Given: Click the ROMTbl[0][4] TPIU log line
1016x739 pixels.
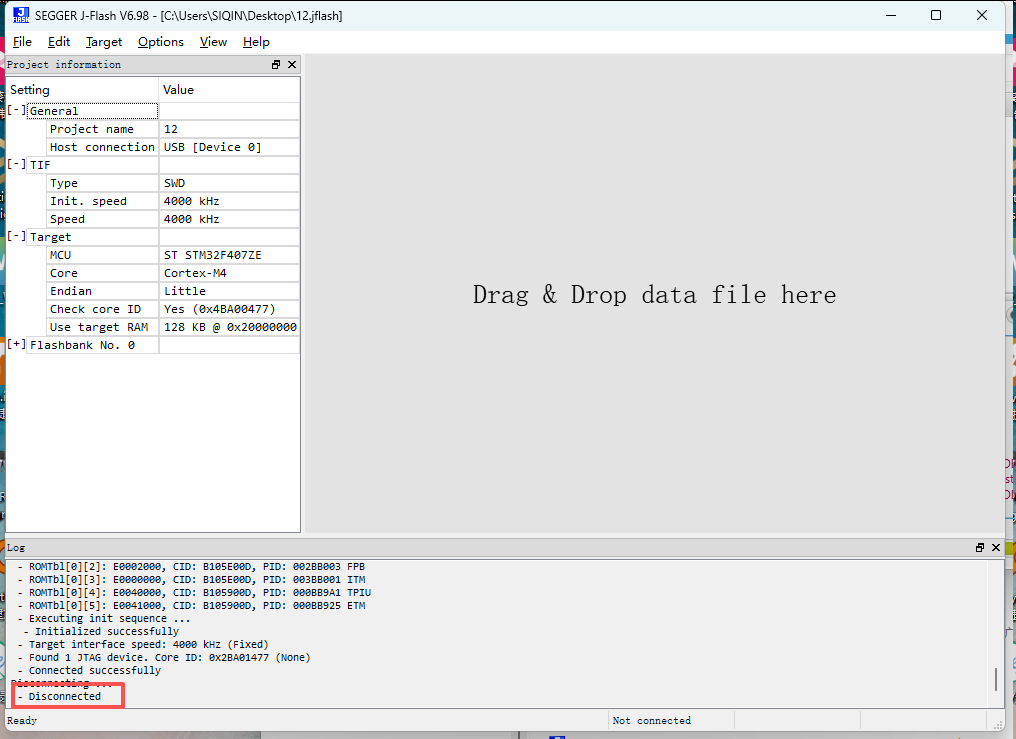Looking at the screenshot, I should [194, 593].
